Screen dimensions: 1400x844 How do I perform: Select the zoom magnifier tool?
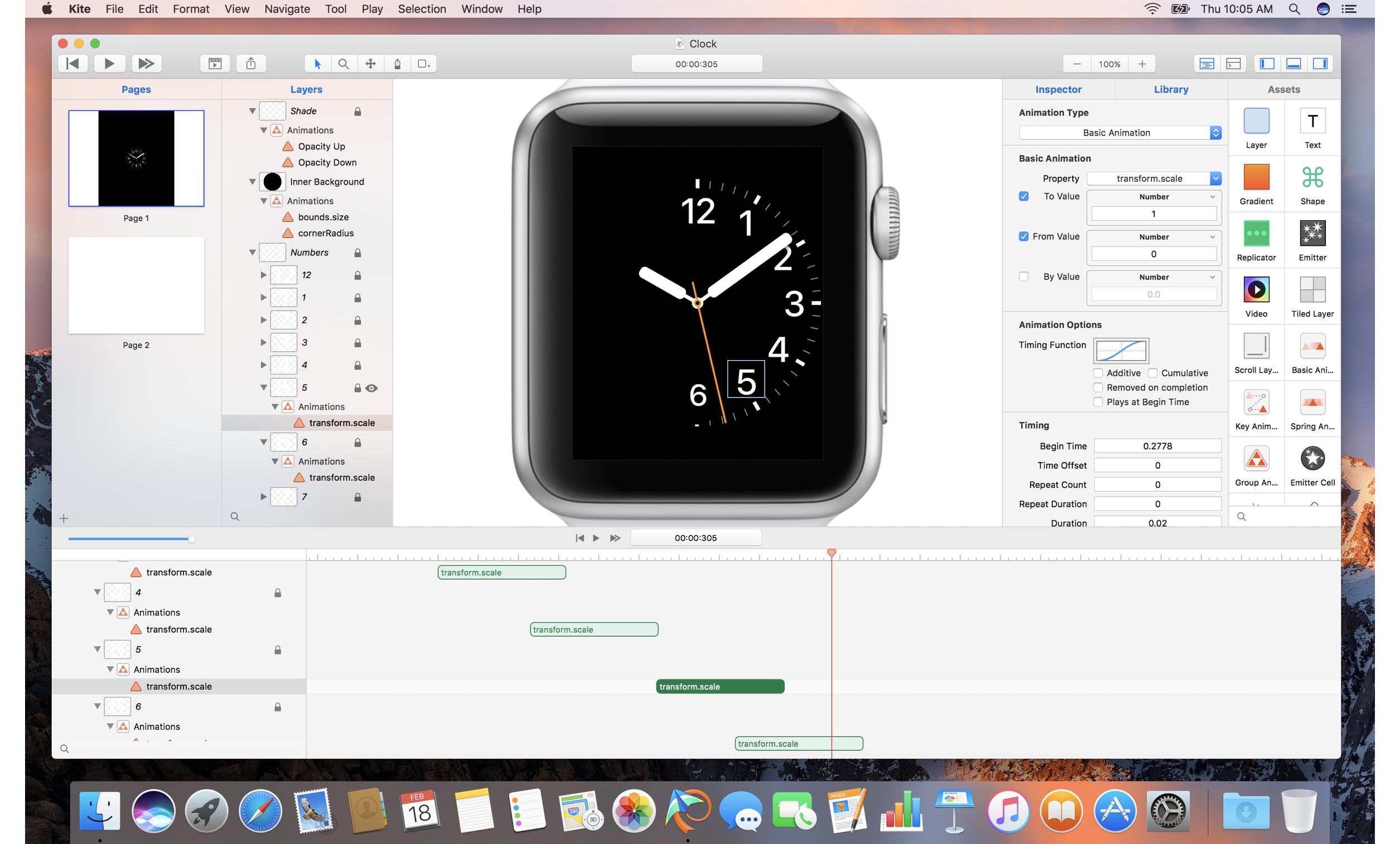(x=343, y=64)
